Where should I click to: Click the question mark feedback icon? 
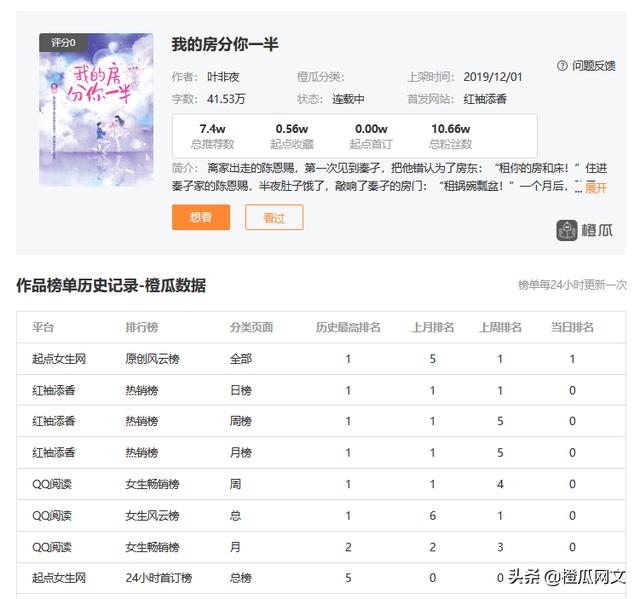point(562,65)
